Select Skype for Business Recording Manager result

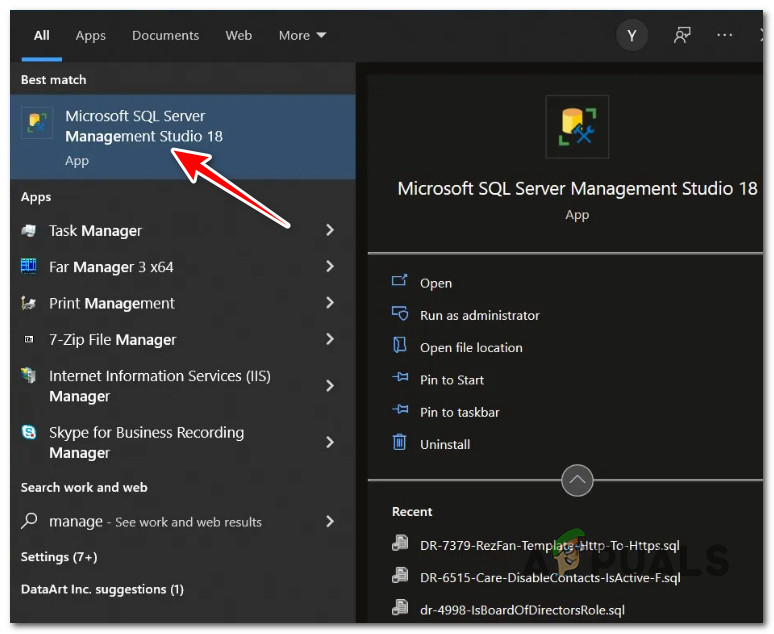click(x=183, y=442)
